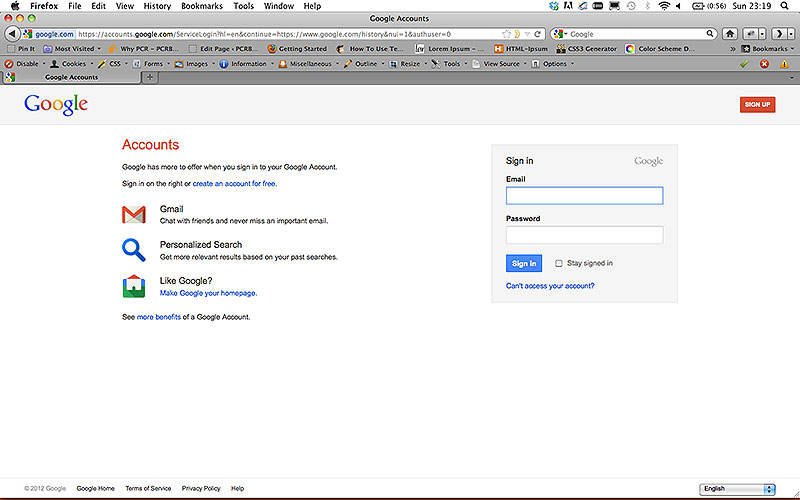Open the Color Scheme D... bookmark
This screenshot has width=800, height=500.
(660, 49)
